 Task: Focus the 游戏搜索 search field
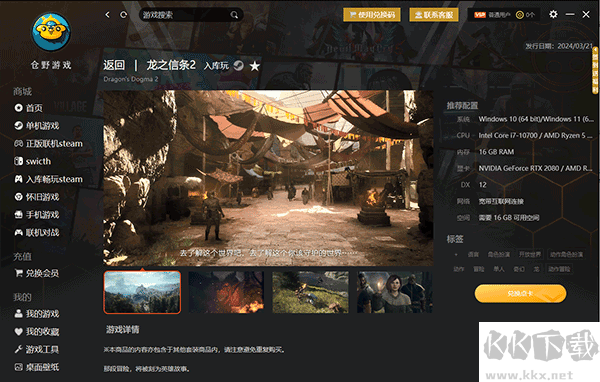coord(191,15)
